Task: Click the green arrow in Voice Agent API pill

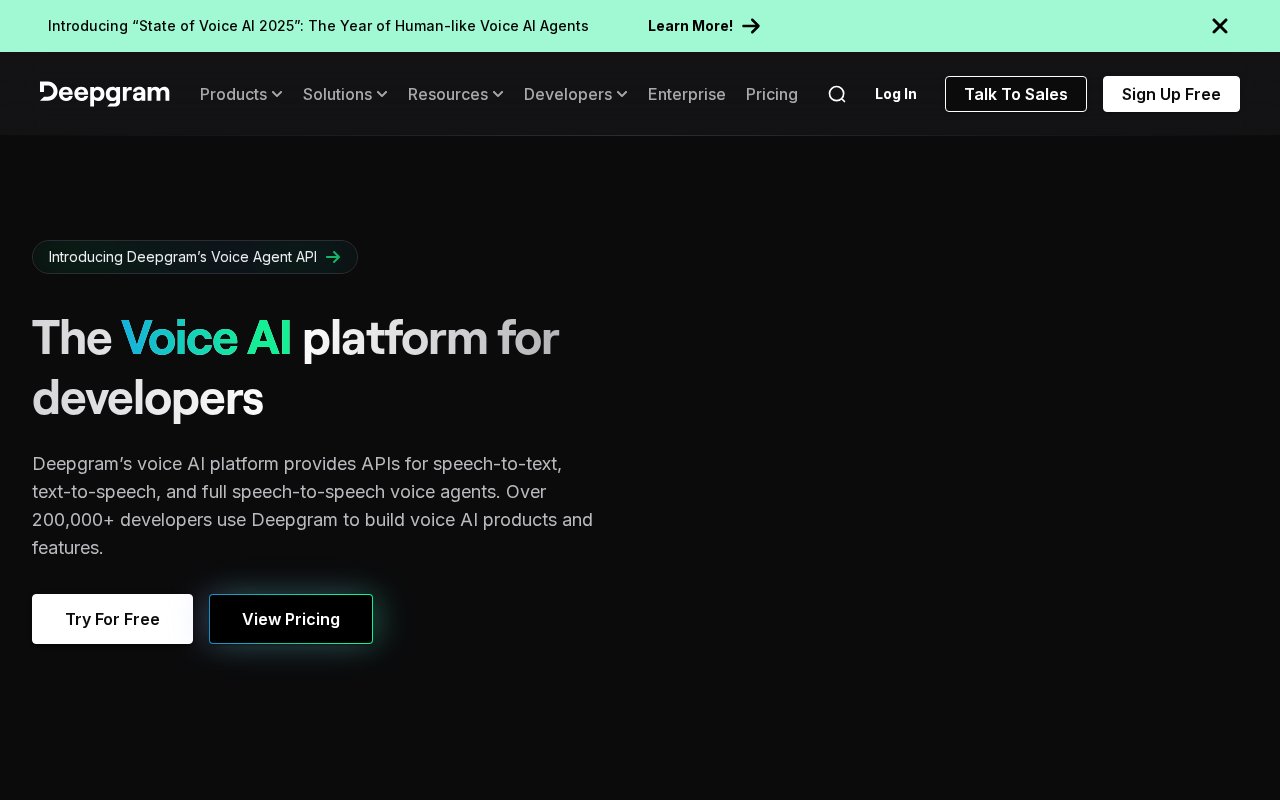Action: click(x=334, y=257)
